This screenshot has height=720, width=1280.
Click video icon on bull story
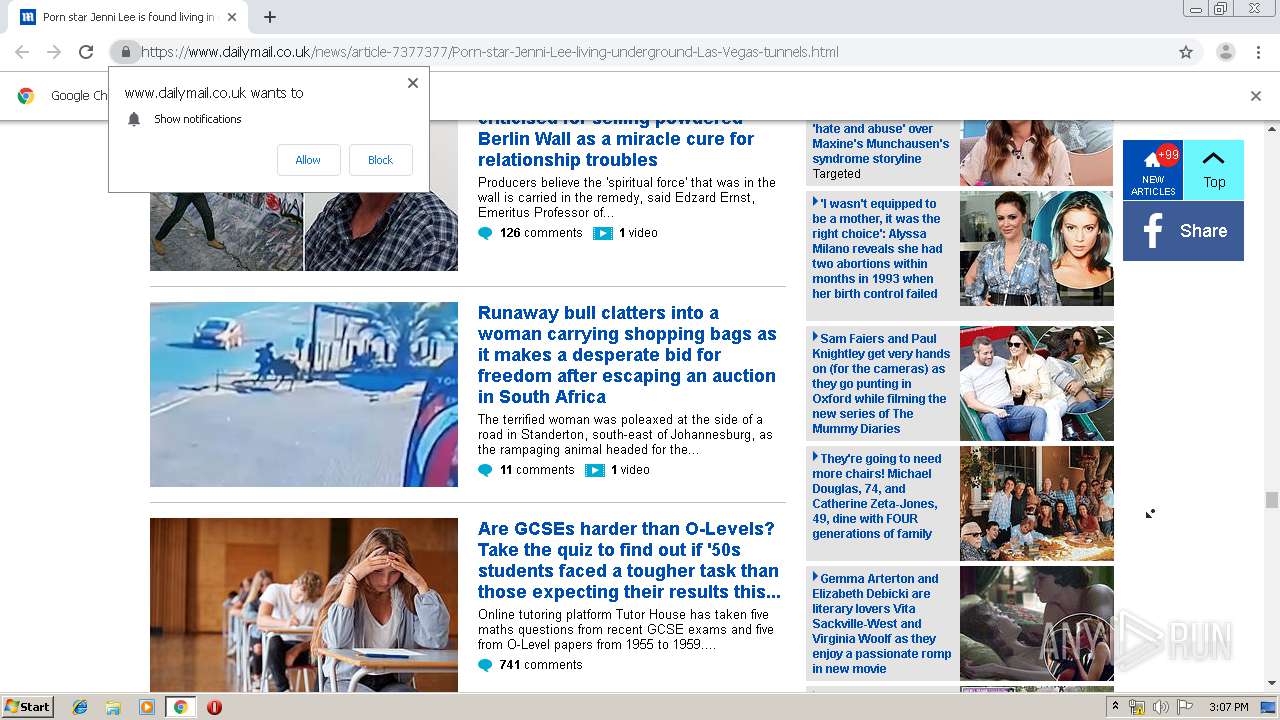(x=595, y=470)
